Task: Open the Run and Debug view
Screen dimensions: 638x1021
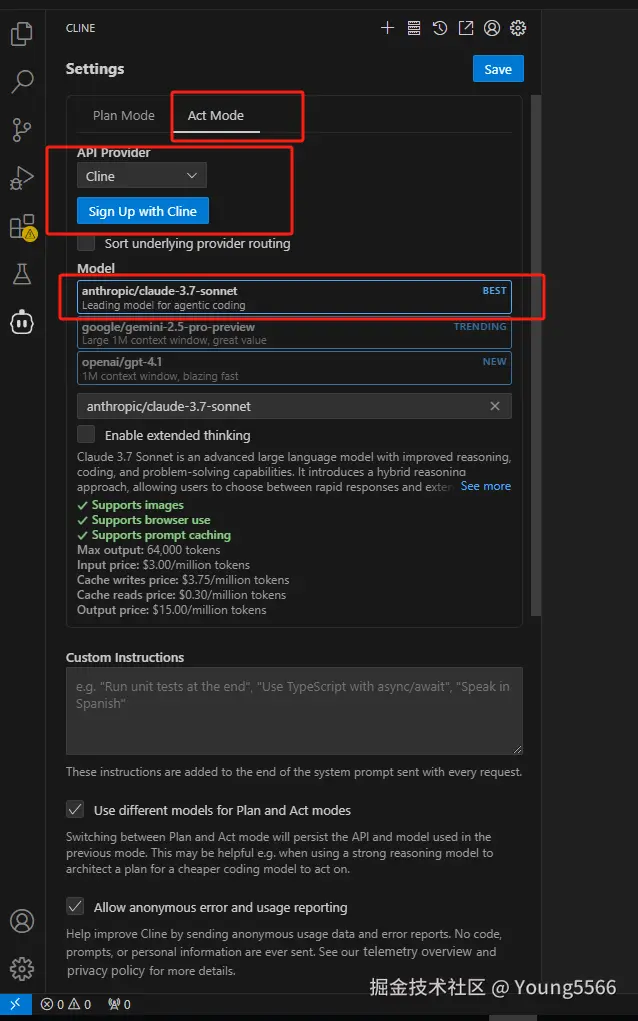Action: [22, 178]
